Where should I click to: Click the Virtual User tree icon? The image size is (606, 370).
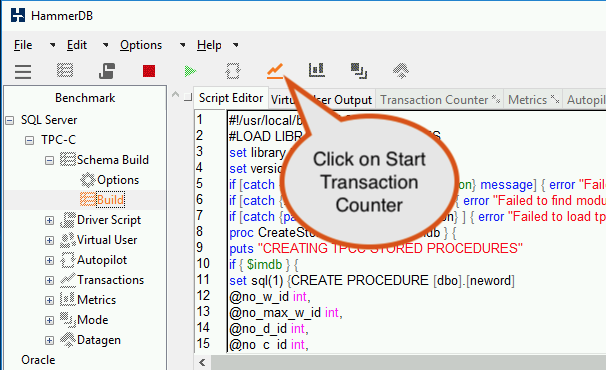[x=68, y=240]
